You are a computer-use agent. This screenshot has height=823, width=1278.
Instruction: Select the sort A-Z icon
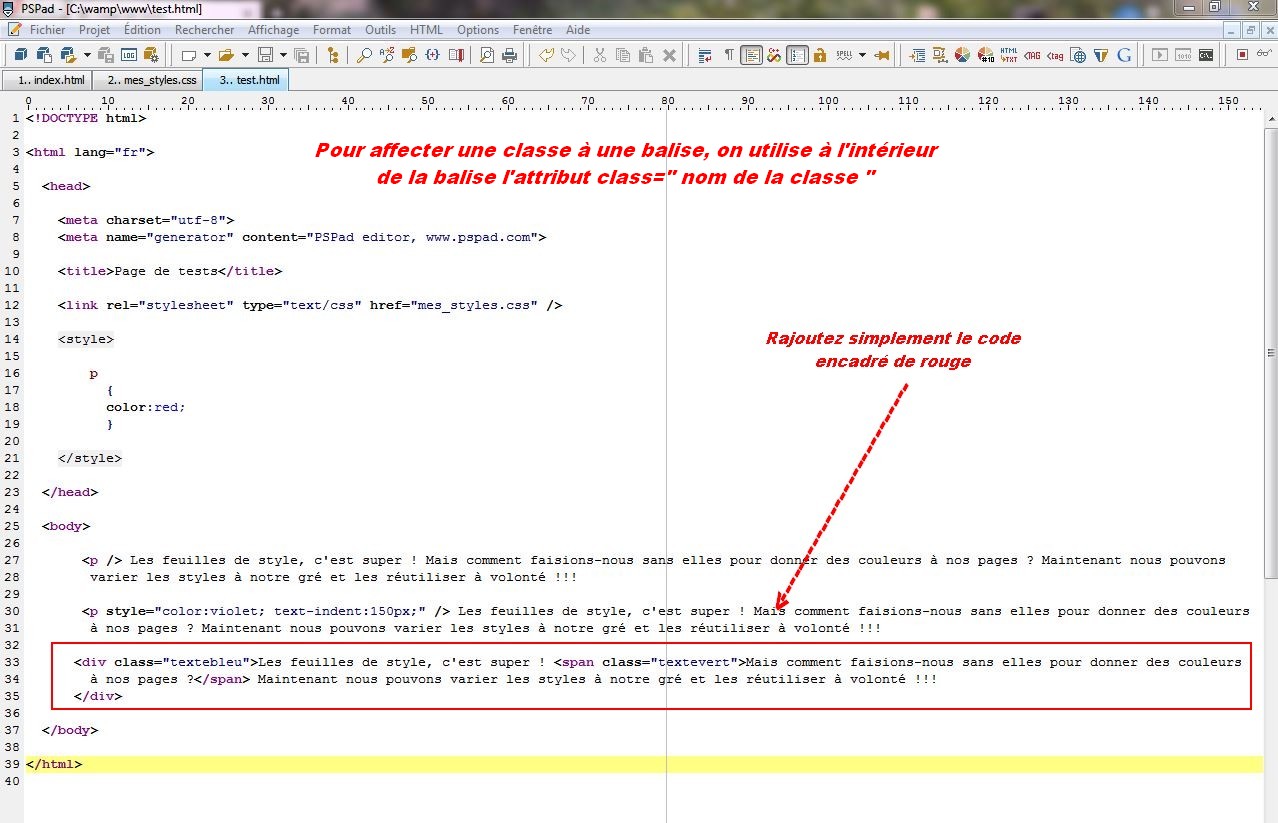coord(386,55)
